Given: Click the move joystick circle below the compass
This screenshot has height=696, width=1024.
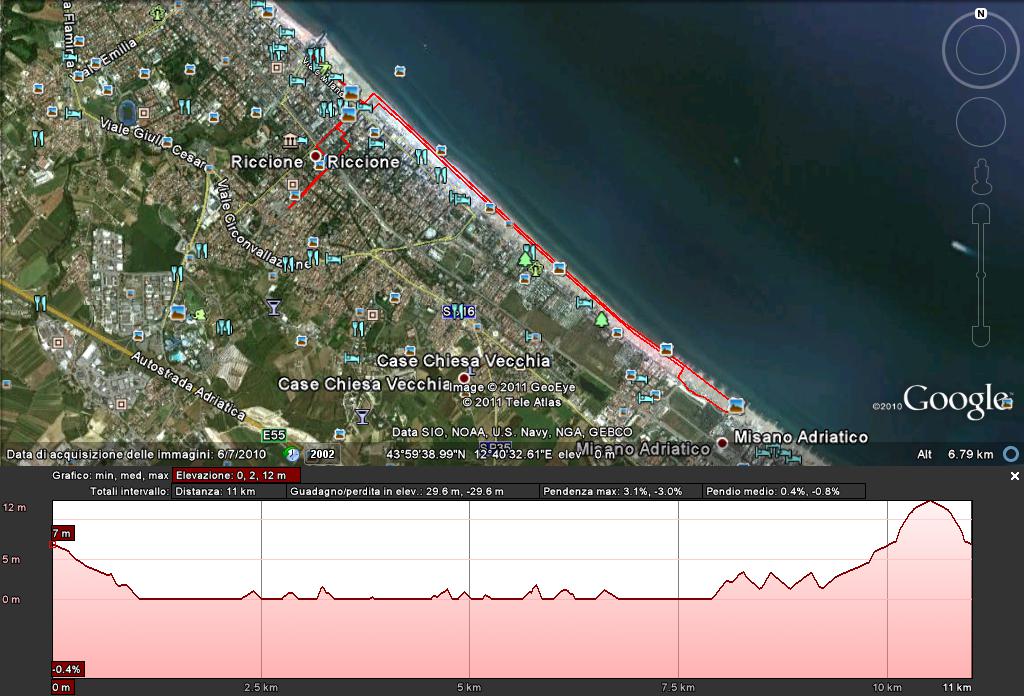Looking at the screenshot, I should point(980,121).
